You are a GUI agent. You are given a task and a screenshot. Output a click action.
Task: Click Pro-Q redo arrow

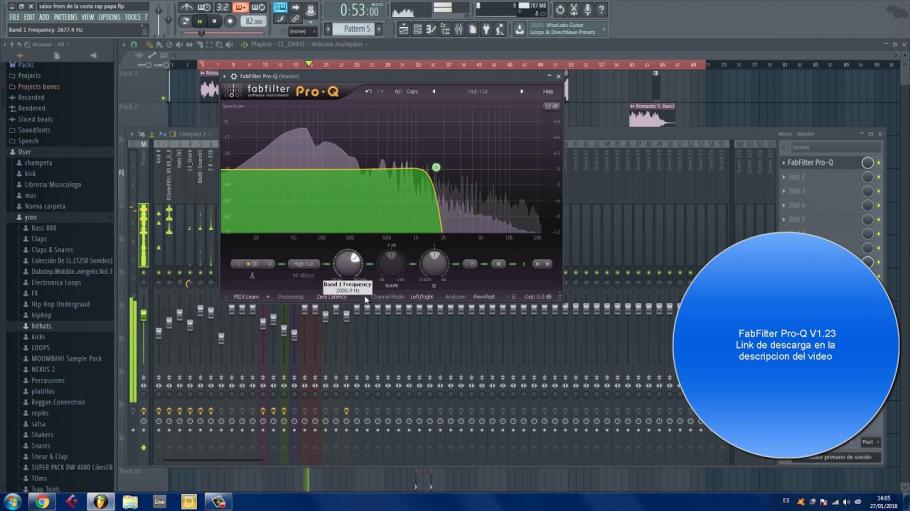coord(381,91)
